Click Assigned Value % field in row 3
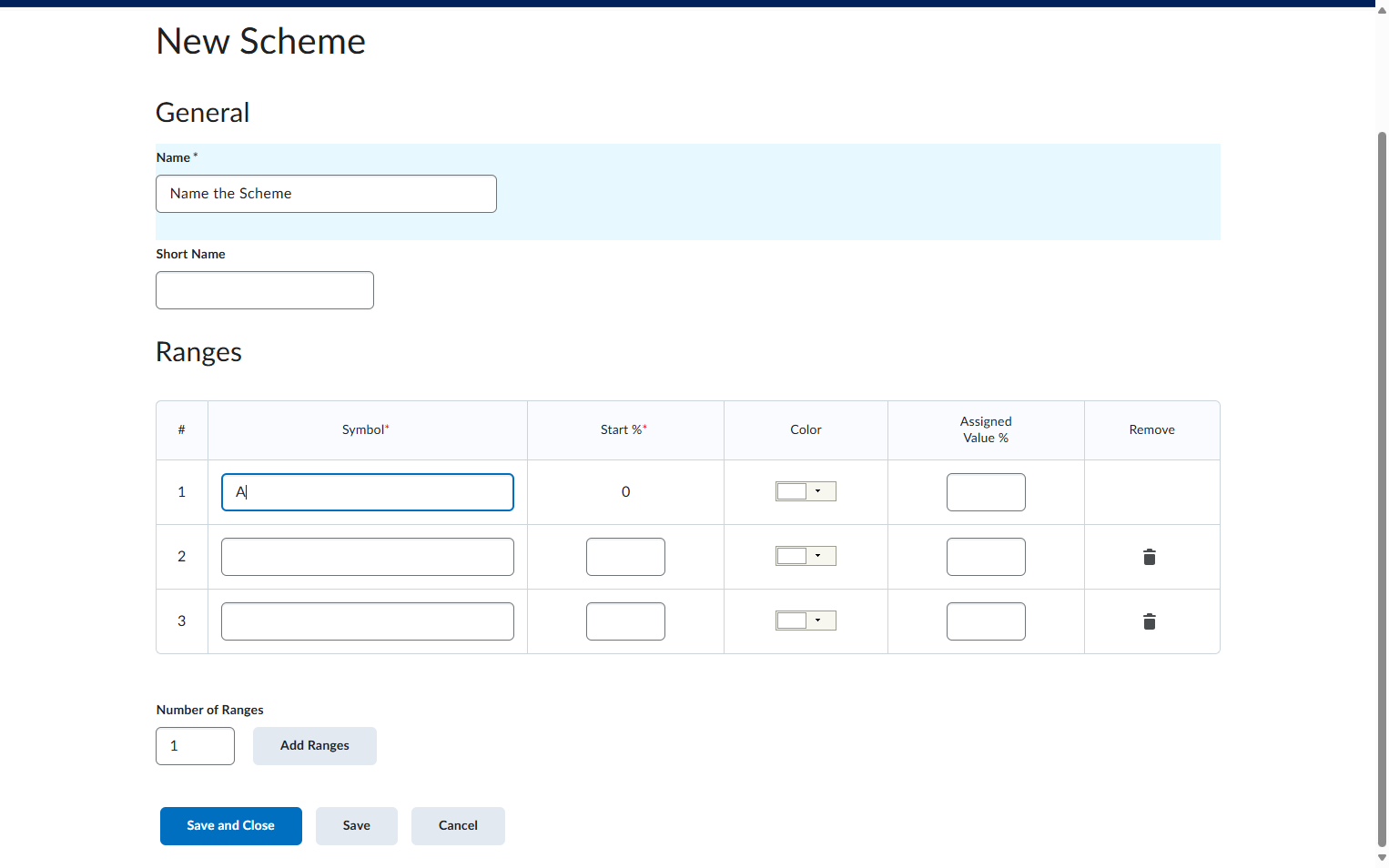Viewport: 1389px width, 868px height. pos(986,621)
